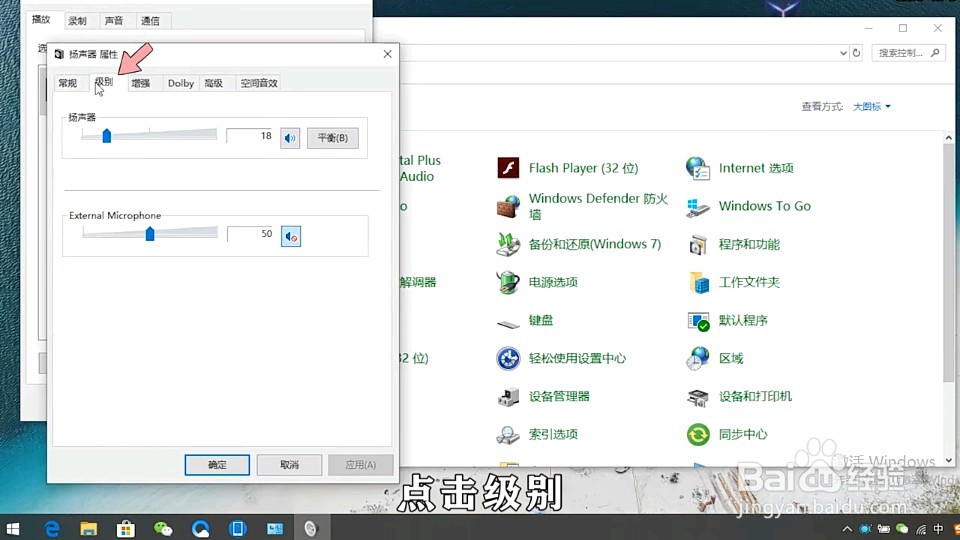Open 设备管理器 icon
Screen dimensions: 960x540
point(508,396)
